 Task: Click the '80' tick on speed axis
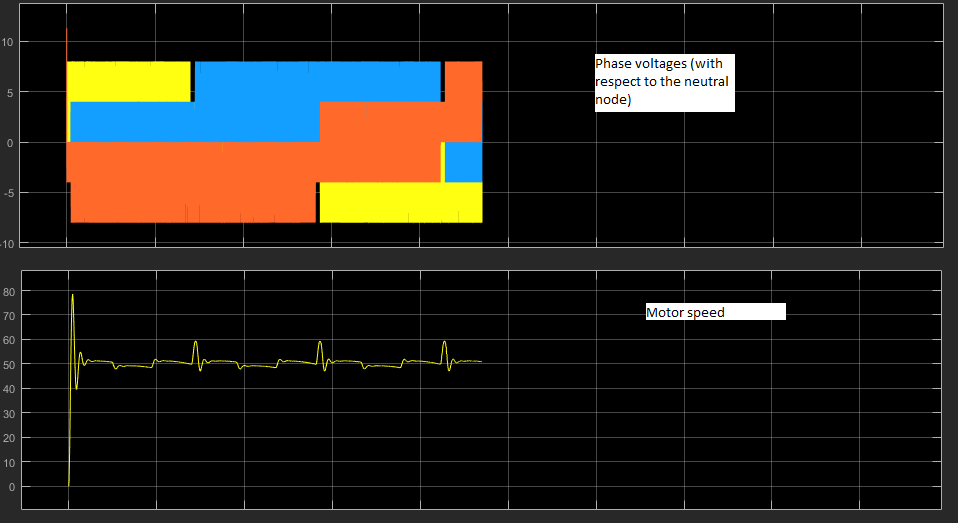pos(9,292)
